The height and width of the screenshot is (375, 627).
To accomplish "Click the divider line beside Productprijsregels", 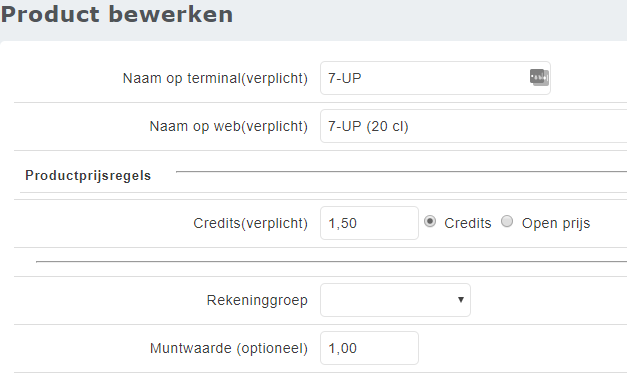I will (401, 172).
